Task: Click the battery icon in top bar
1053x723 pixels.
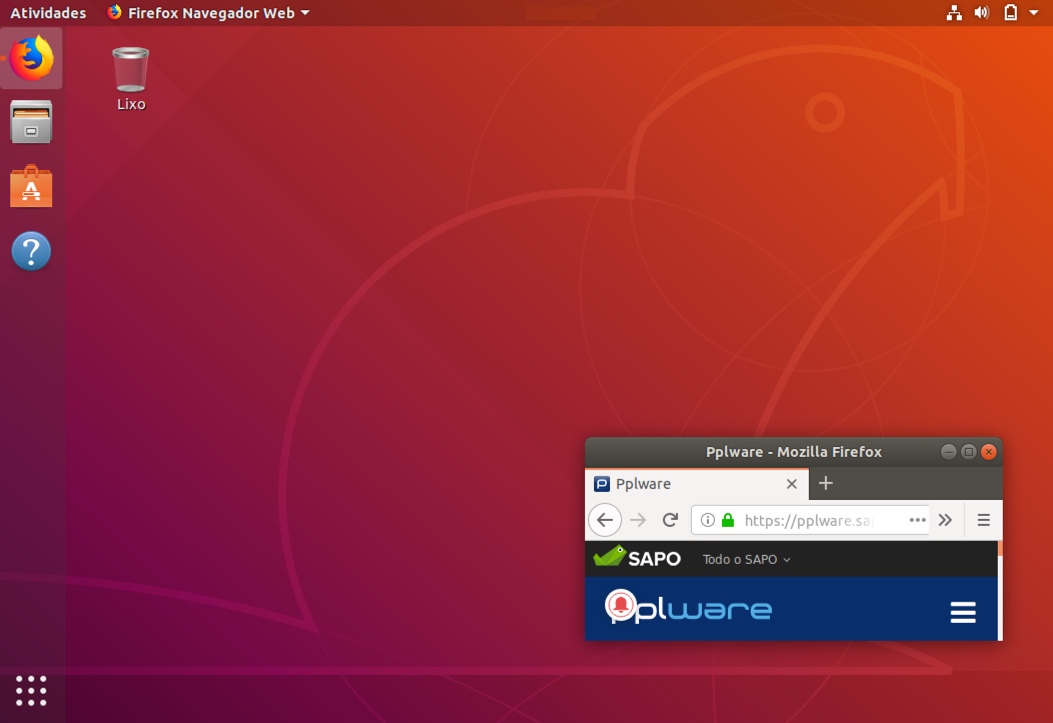Action: tap(1010, 13)
